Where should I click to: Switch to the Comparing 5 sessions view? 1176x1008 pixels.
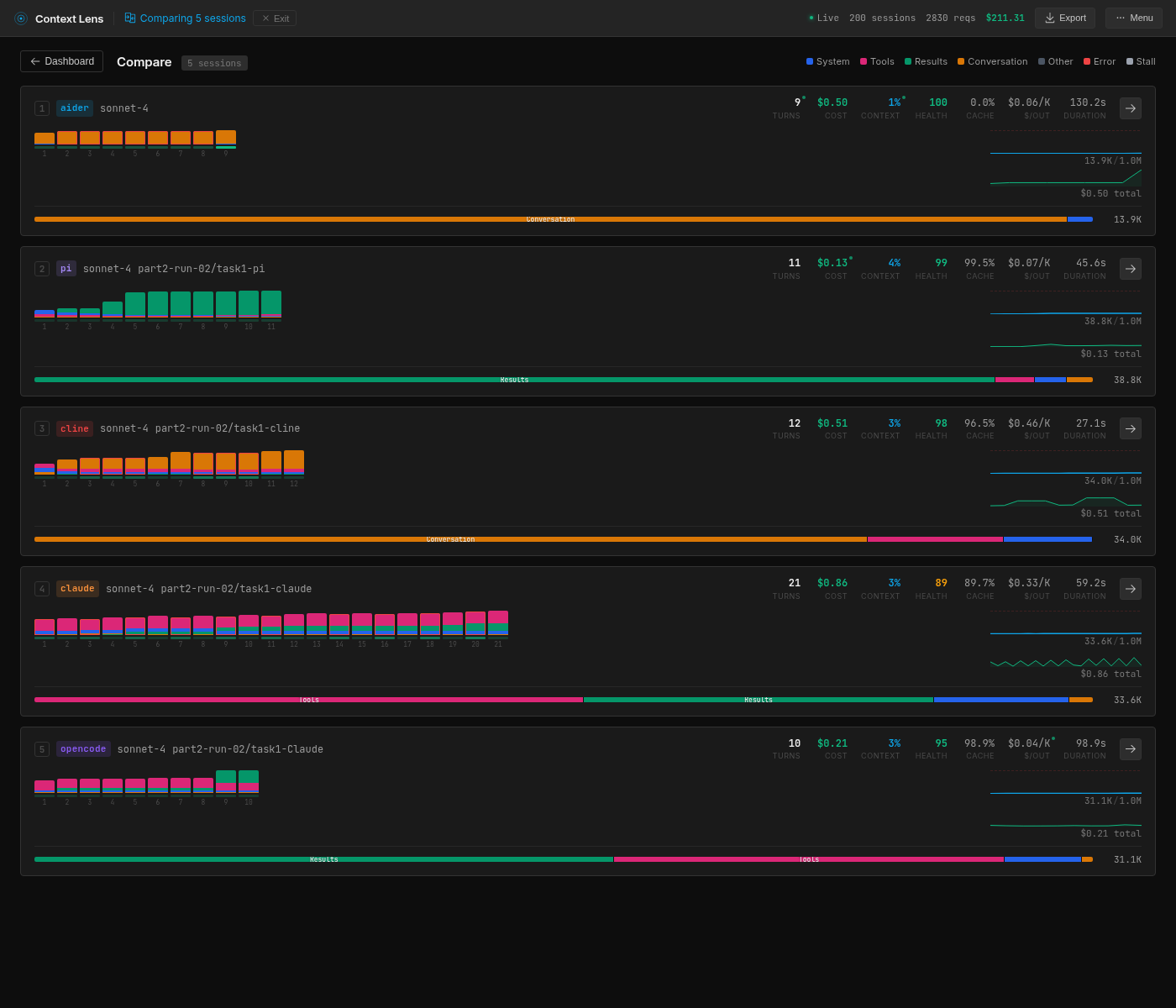[x=192, y=18]
